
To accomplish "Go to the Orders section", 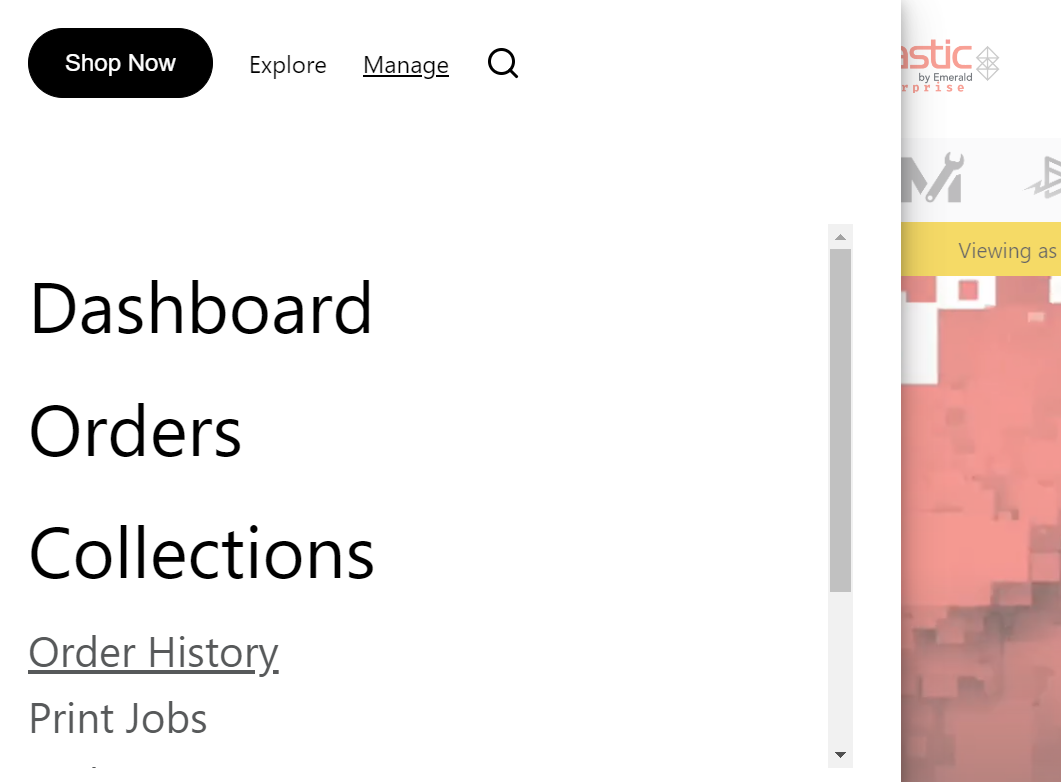I will (136, 431).
